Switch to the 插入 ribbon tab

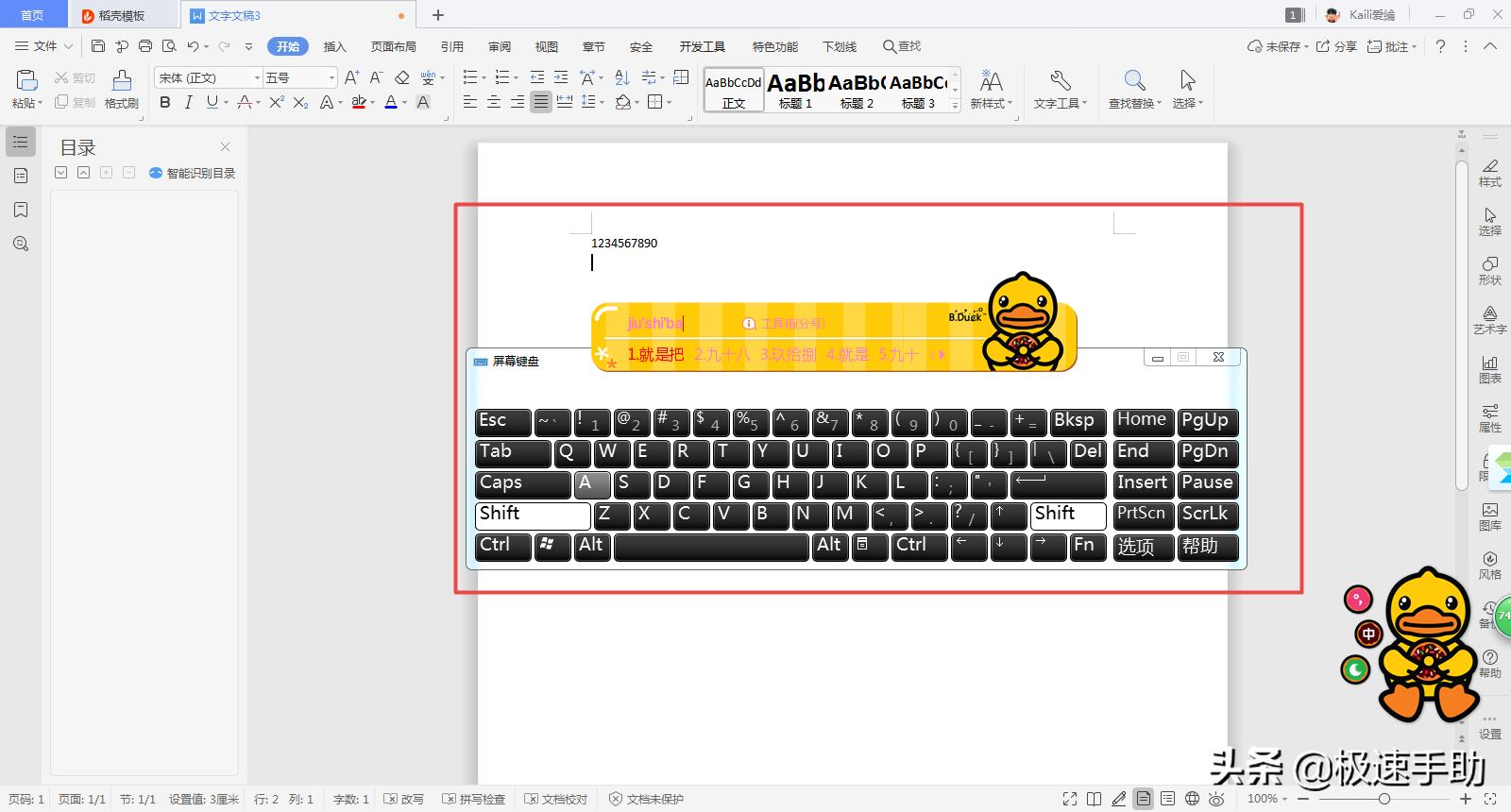click(x=334, y=46)
